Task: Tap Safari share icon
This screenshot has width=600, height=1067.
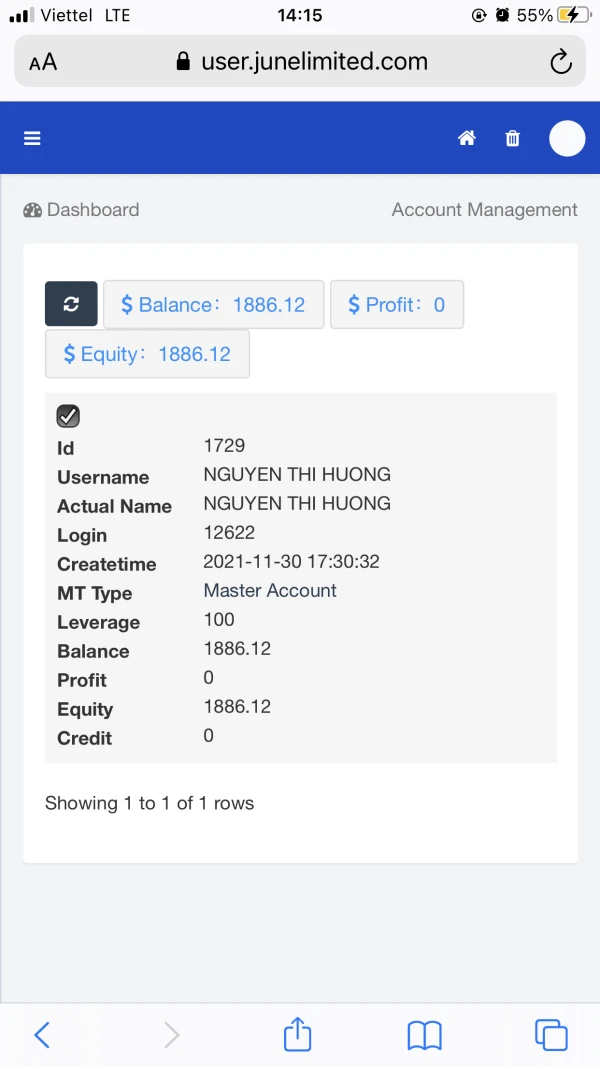Action: pyautogui.click(x=297, y=1034)
